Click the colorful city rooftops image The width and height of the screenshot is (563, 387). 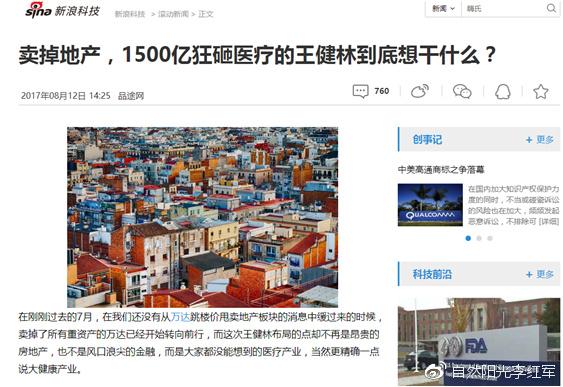203,217
